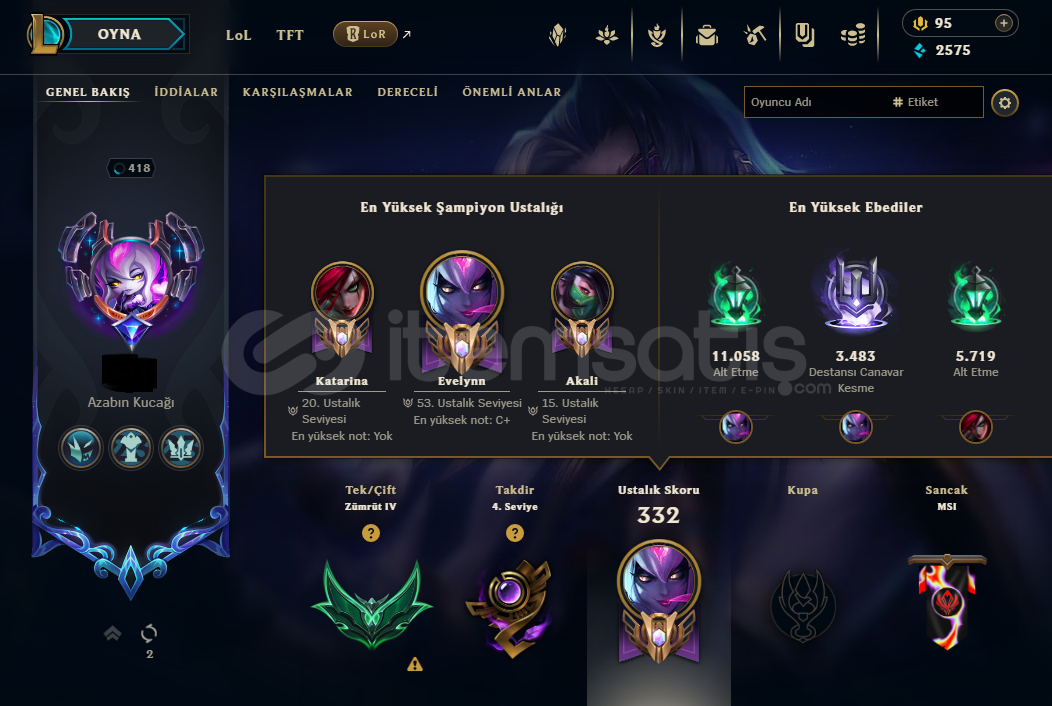Click the Oyuncu Adı search field
Screen dimensions: 1052x706
coord(815,102)
